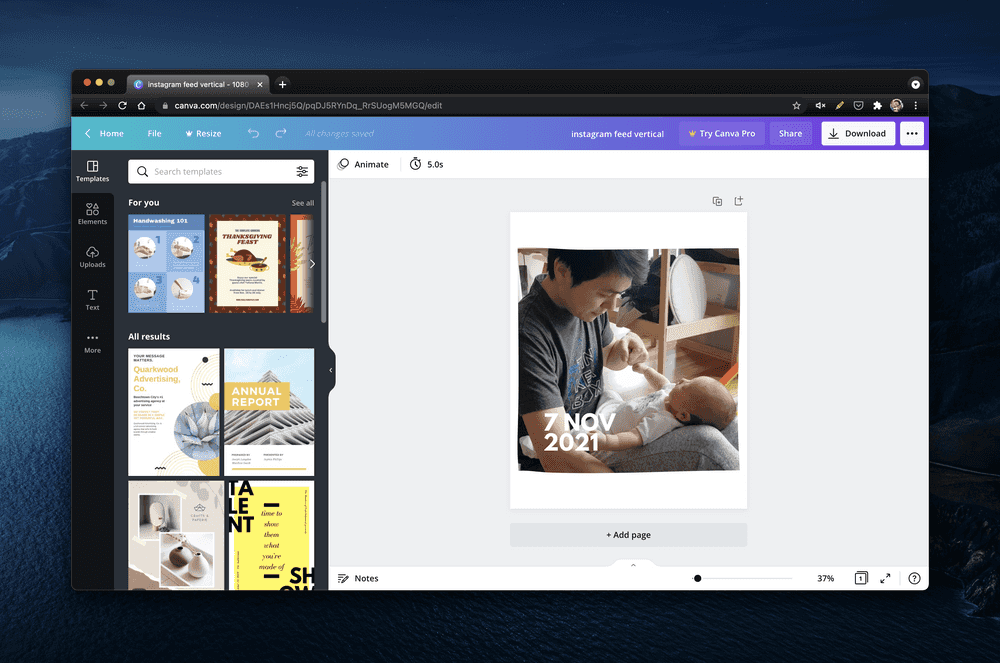1000x663 pixels.
Task: Open the Templates sidebar panel
Action: pyautogui.click(x=92, y=171)
